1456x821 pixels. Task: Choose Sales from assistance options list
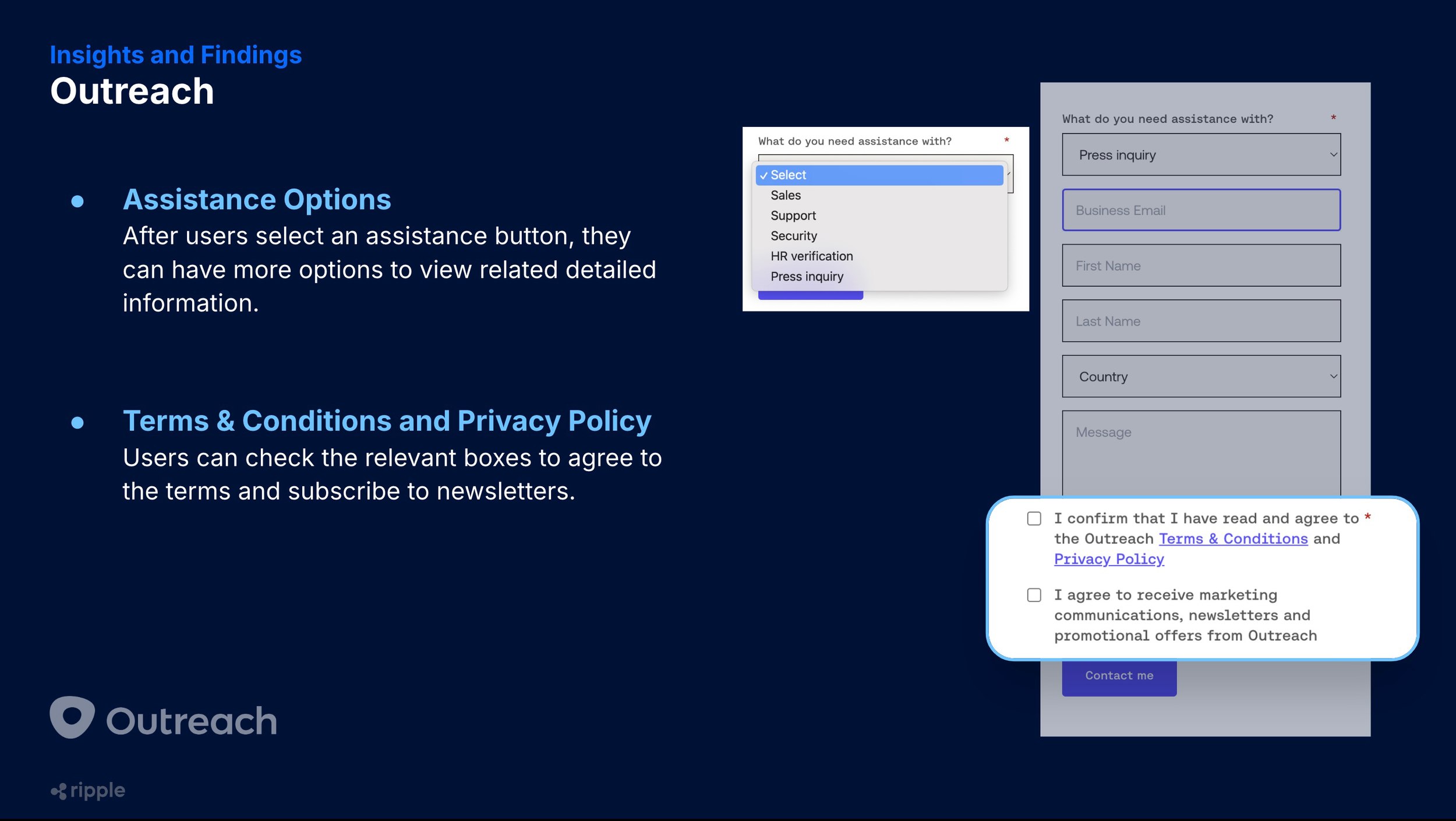[x=786, y=196]
